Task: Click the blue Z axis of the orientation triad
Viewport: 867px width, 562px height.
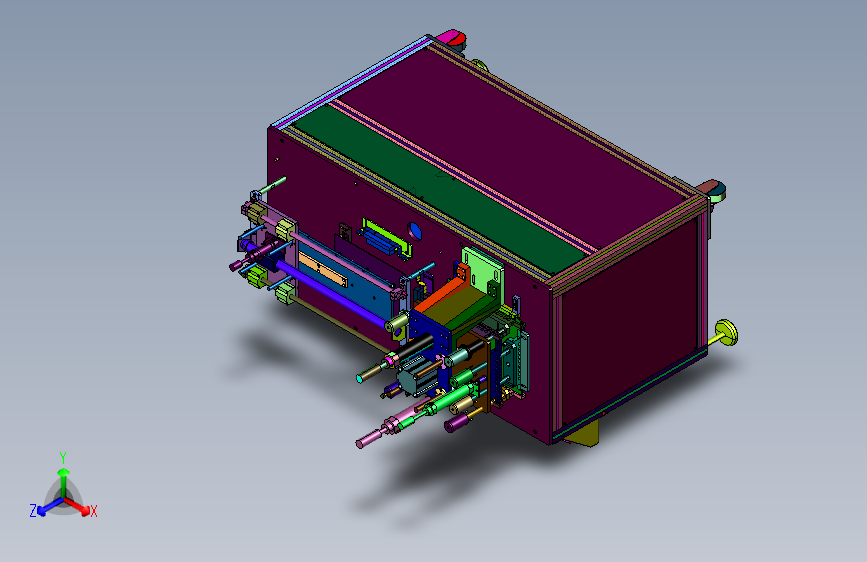Action: (50, 506)
